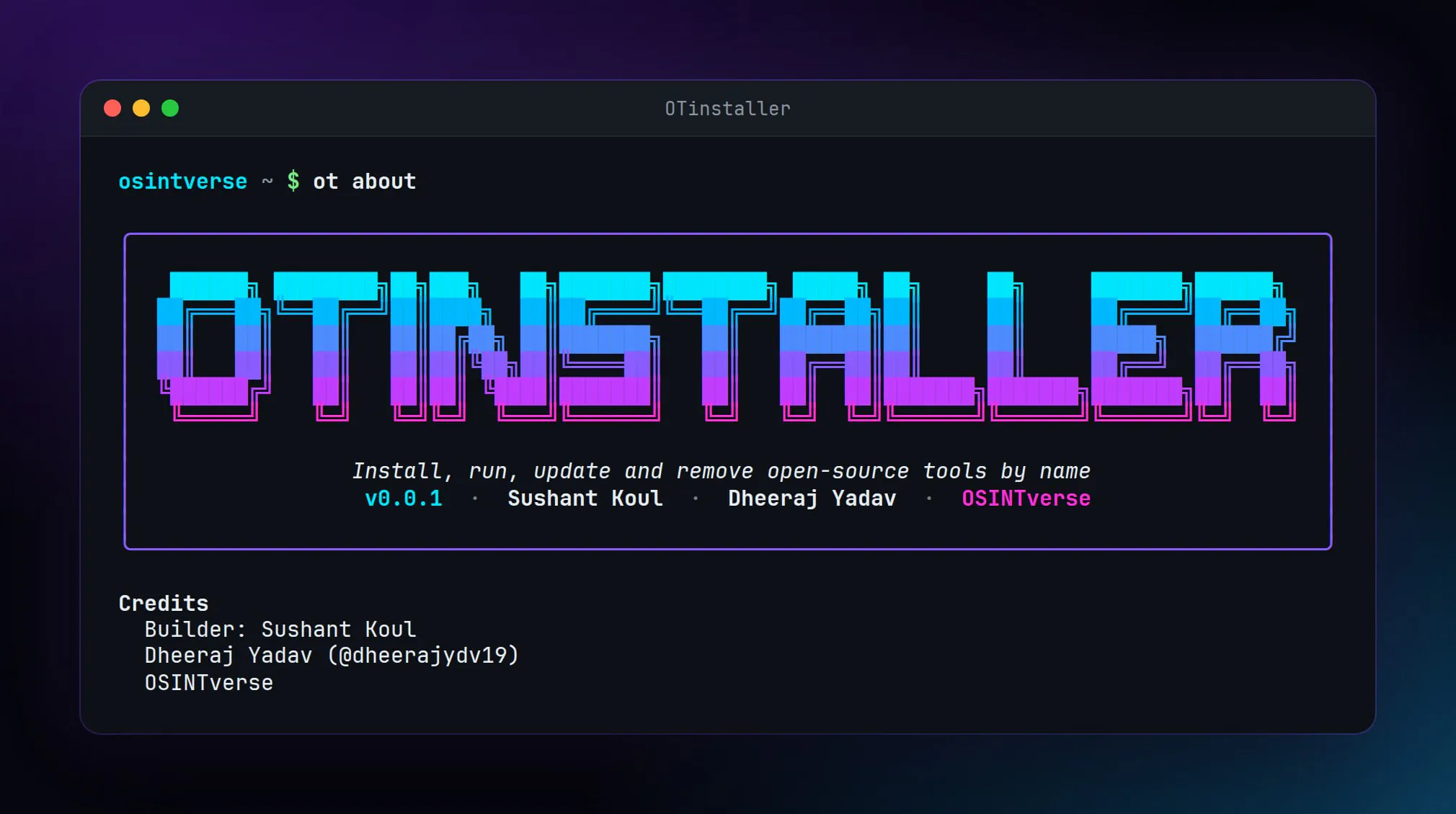This screenshot has width=1456, height=814.
Task: Click the OTINSTALLER ASCII art banner
Action: pyautogui.click(x=727, y=346)
